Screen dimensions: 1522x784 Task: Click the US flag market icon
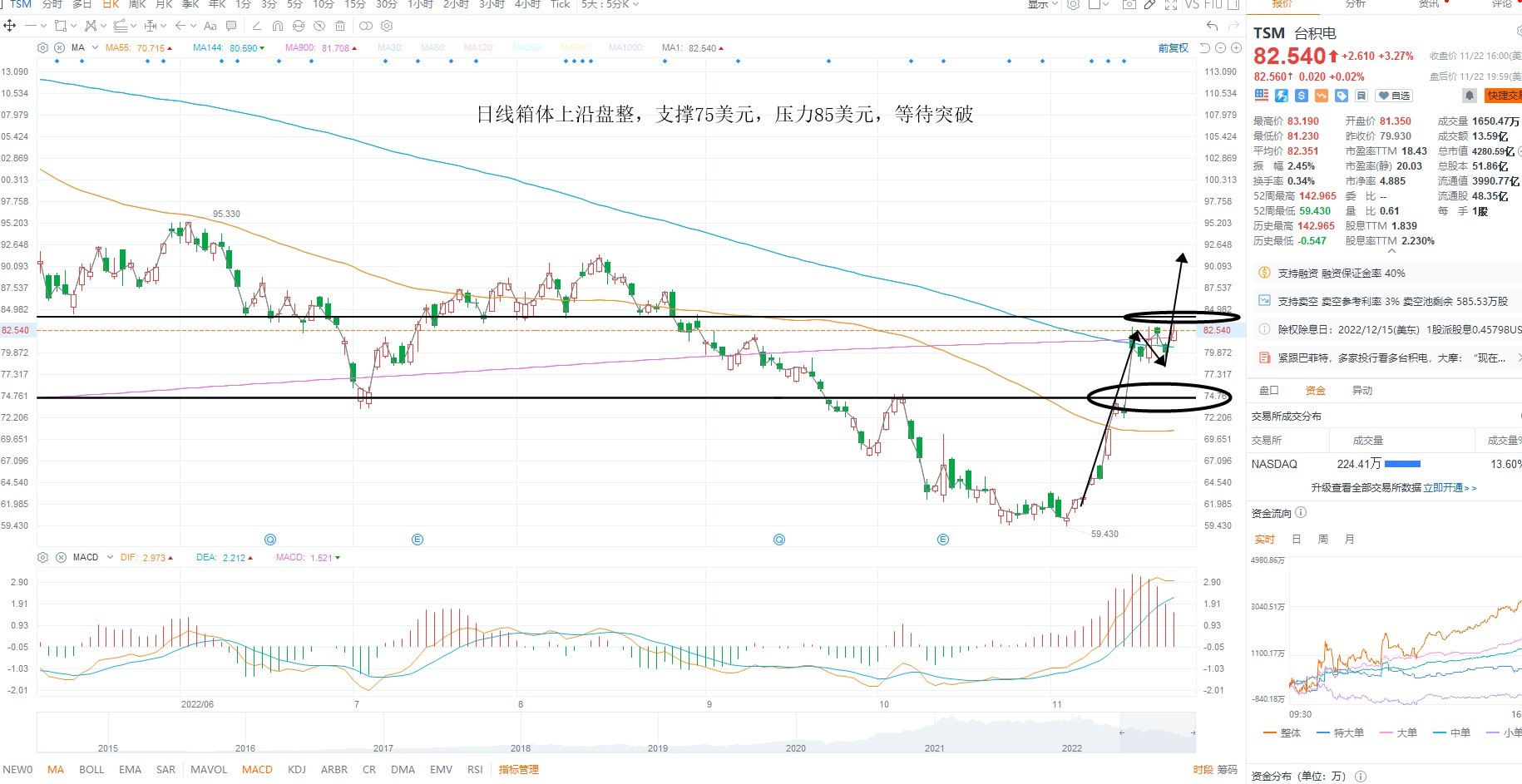[1262, 96]
